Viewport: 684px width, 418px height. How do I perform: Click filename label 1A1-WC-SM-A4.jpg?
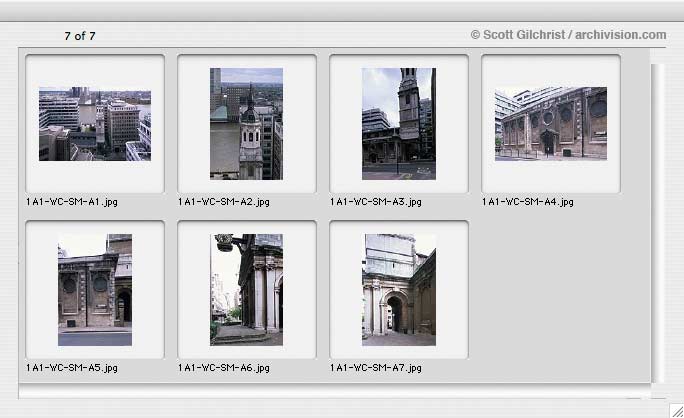[528, 202]
